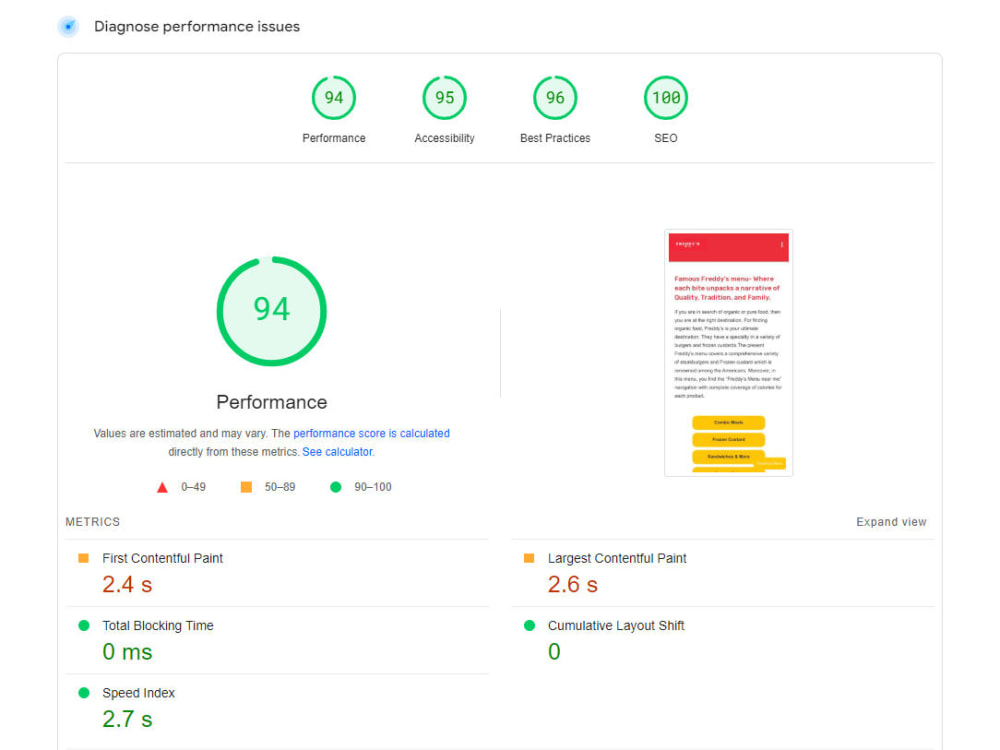Viewport: 1000px width, 750px height.
Task: Click the red triangle 0–49 legend icon
Action: point(162,487)
